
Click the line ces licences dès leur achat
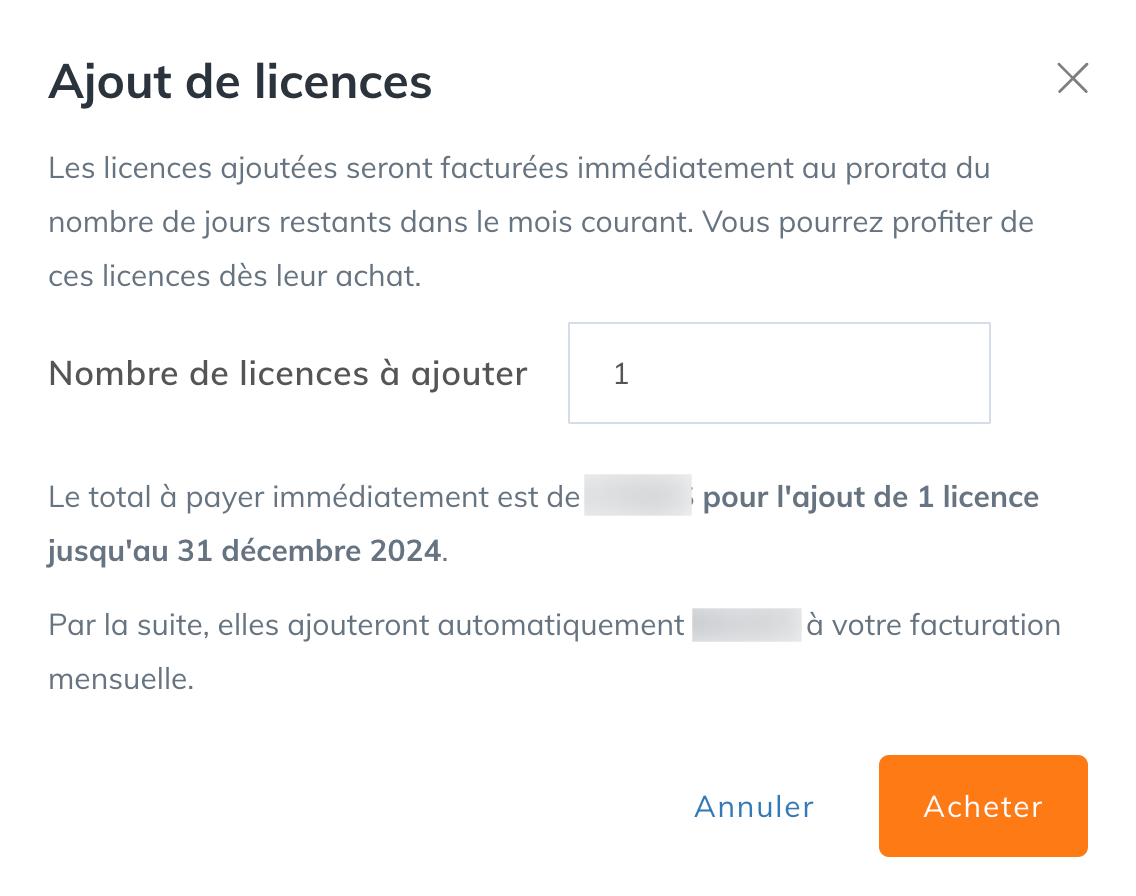point(235,276)
